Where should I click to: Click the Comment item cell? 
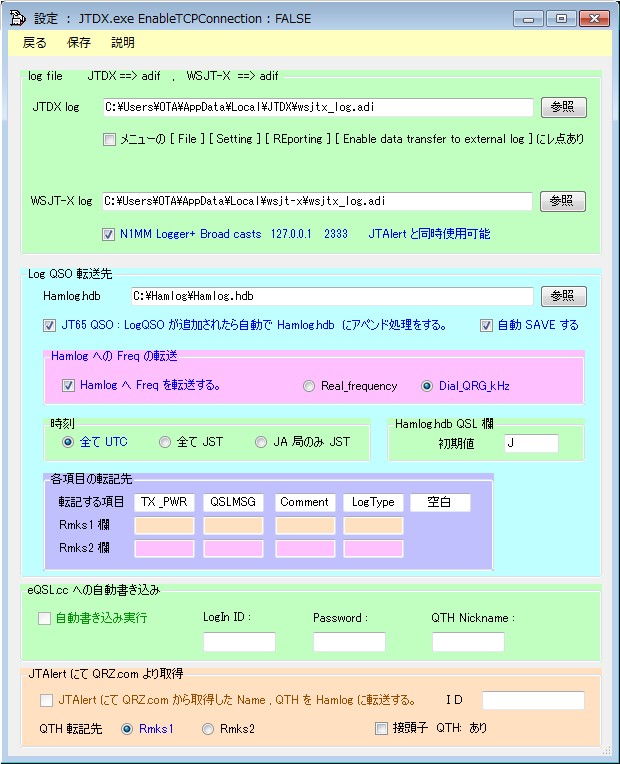pos(305,502)
